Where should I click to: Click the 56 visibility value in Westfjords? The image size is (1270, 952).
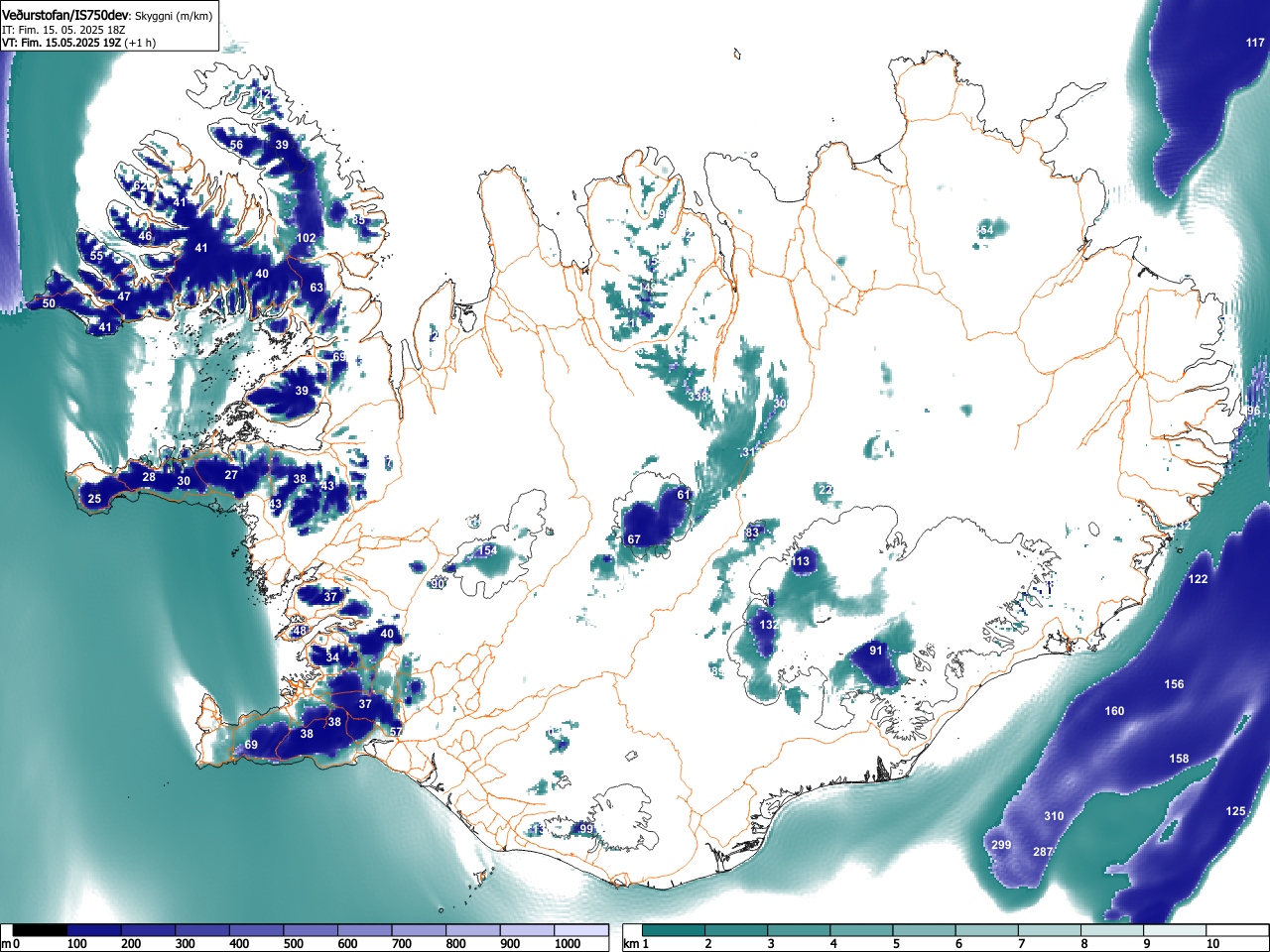pos(236,145)
